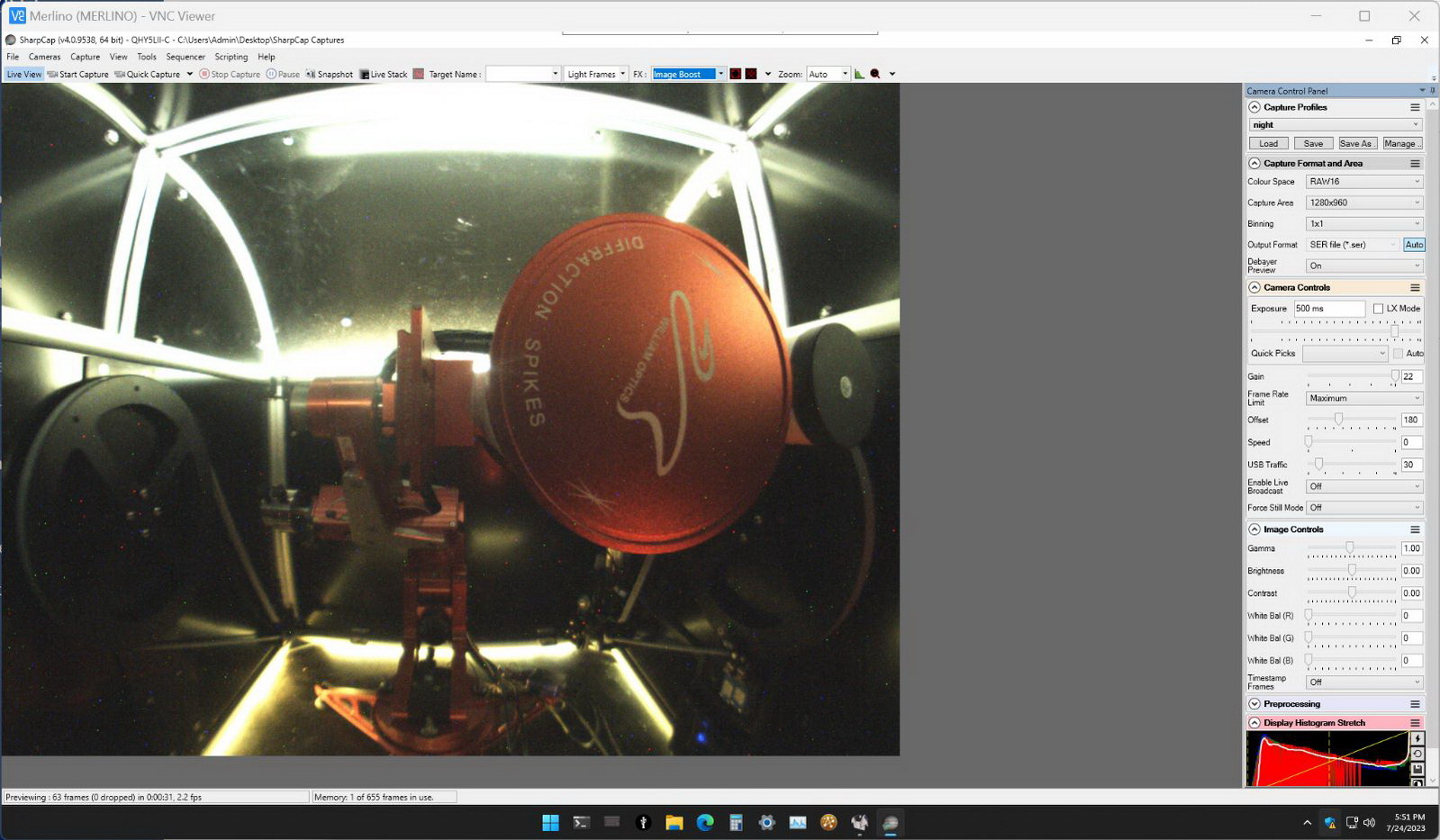Click the Stop Capture toolbar button
1440x840 pixels.
pyautogui.click(x=230, y=74)
